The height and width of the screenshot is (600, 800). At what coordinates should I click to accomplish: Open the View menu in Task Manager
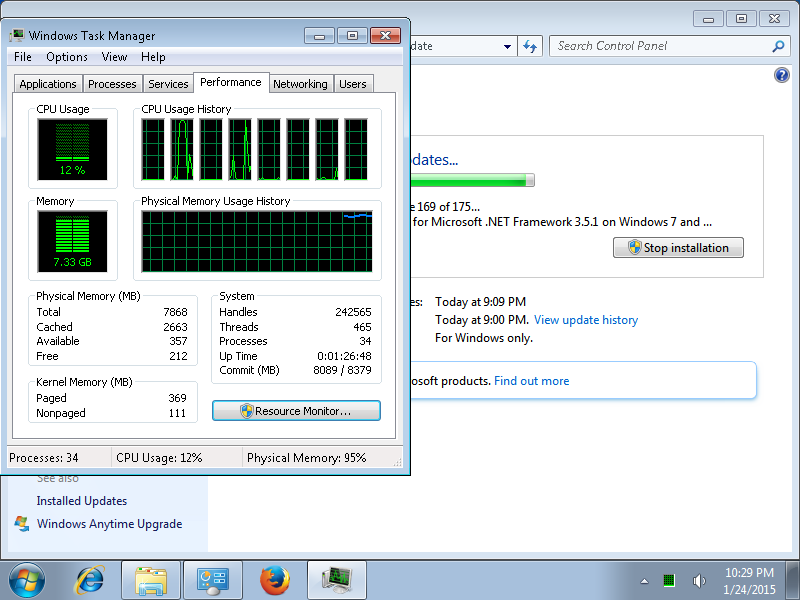(x=114, y=57)
